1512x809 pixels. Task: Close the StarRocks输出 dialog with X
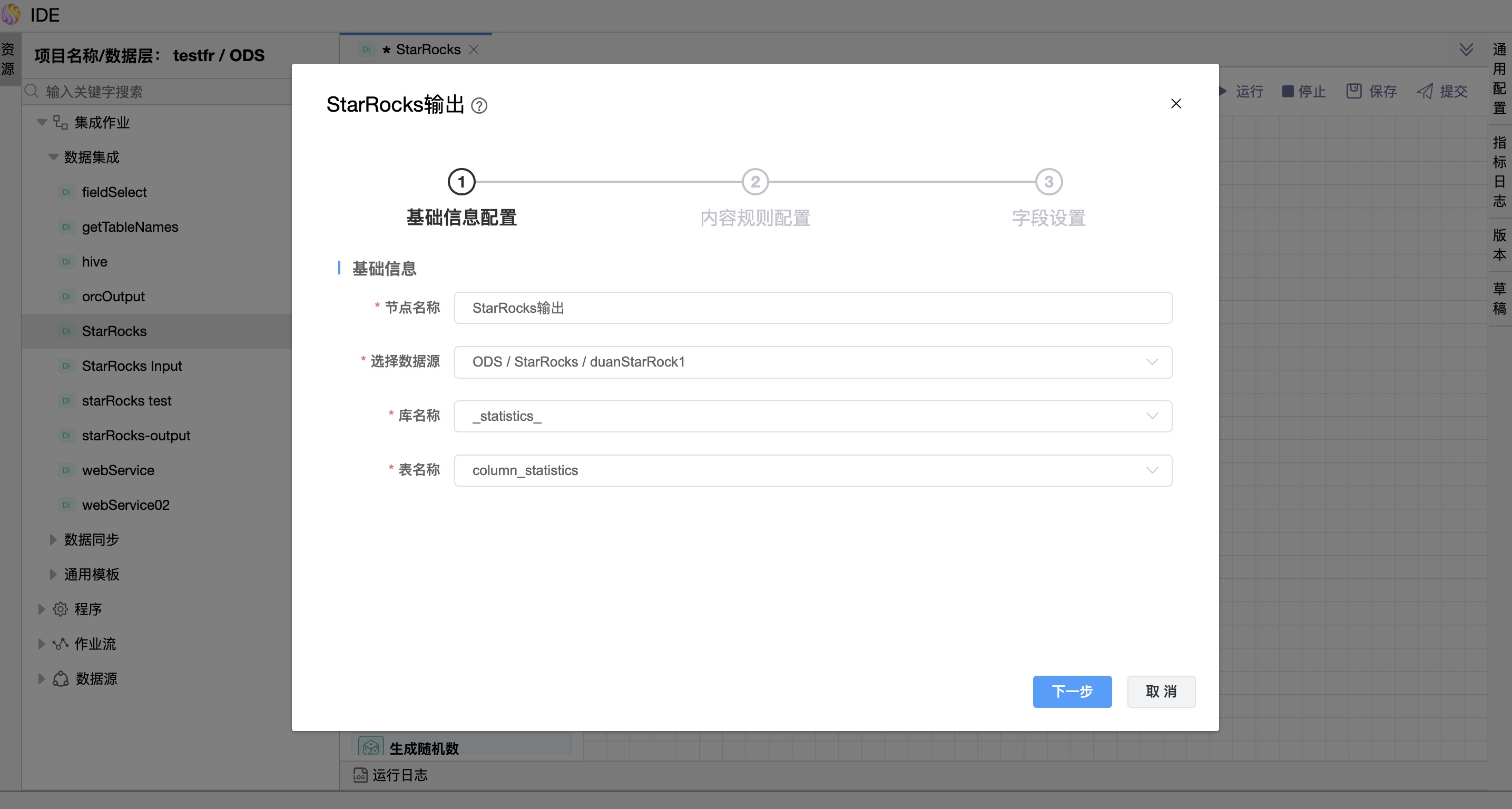click(1176, 104)
